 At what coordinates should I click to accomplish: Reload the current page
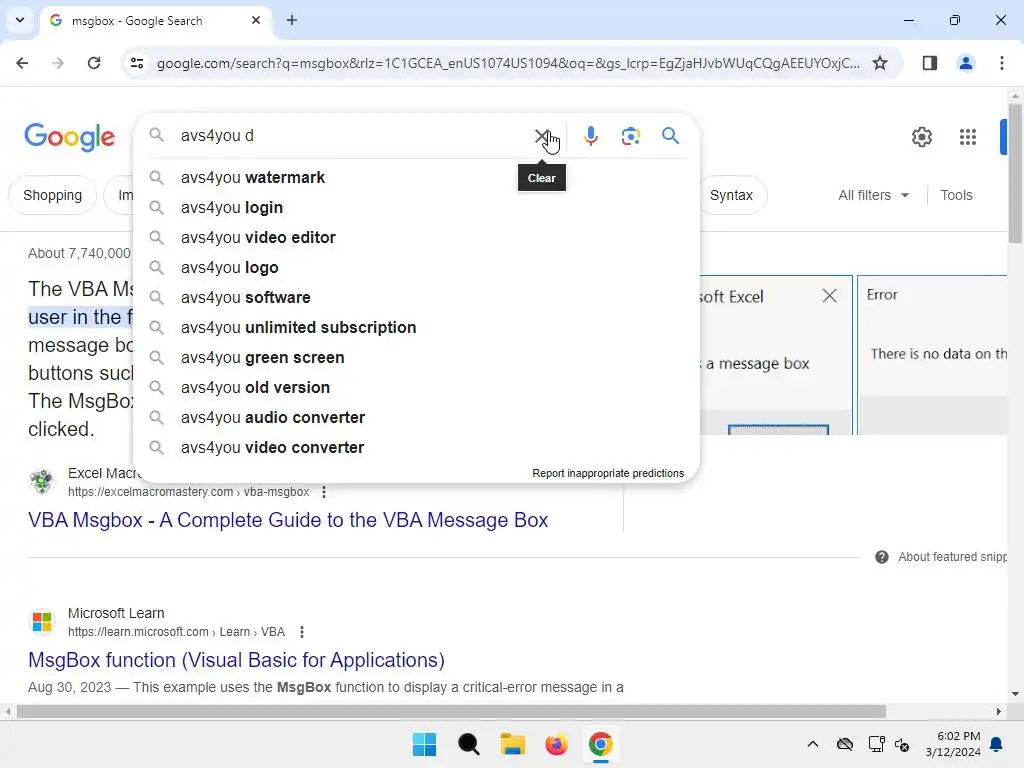(94, 63)
